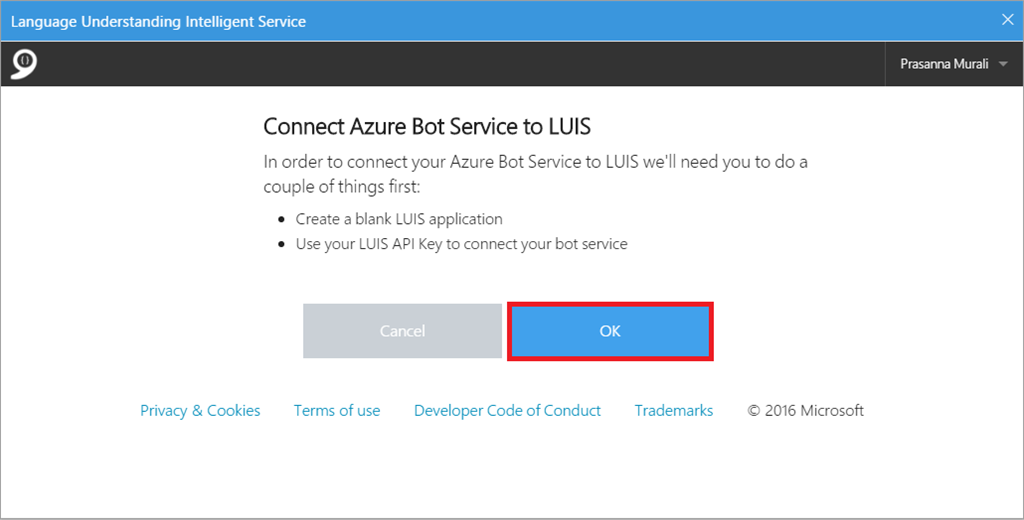
Task: Confirm with the OK button
Action: coord(610,331)
